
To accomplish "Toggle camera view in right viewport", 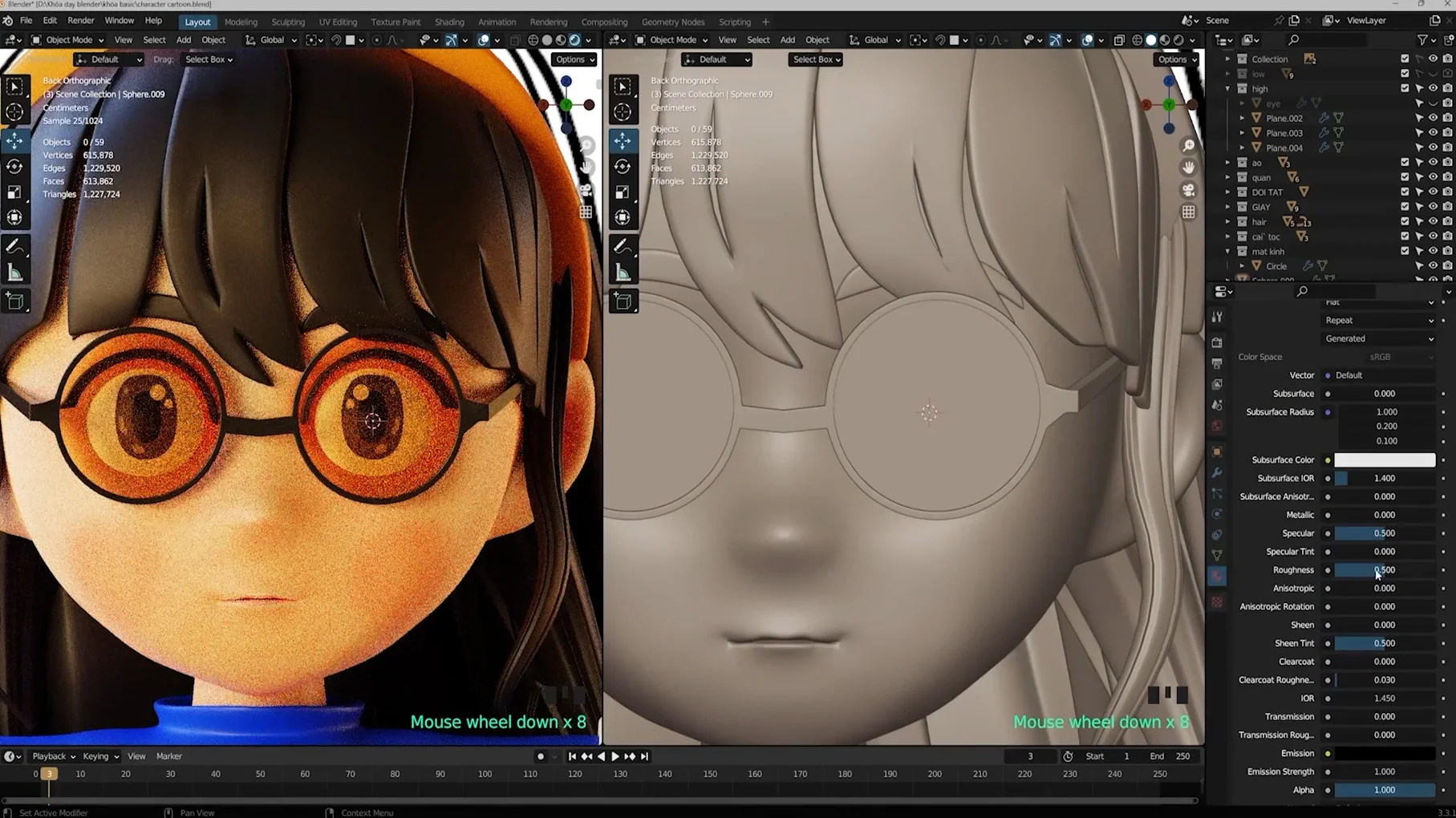I will (x=1188, y=190).
